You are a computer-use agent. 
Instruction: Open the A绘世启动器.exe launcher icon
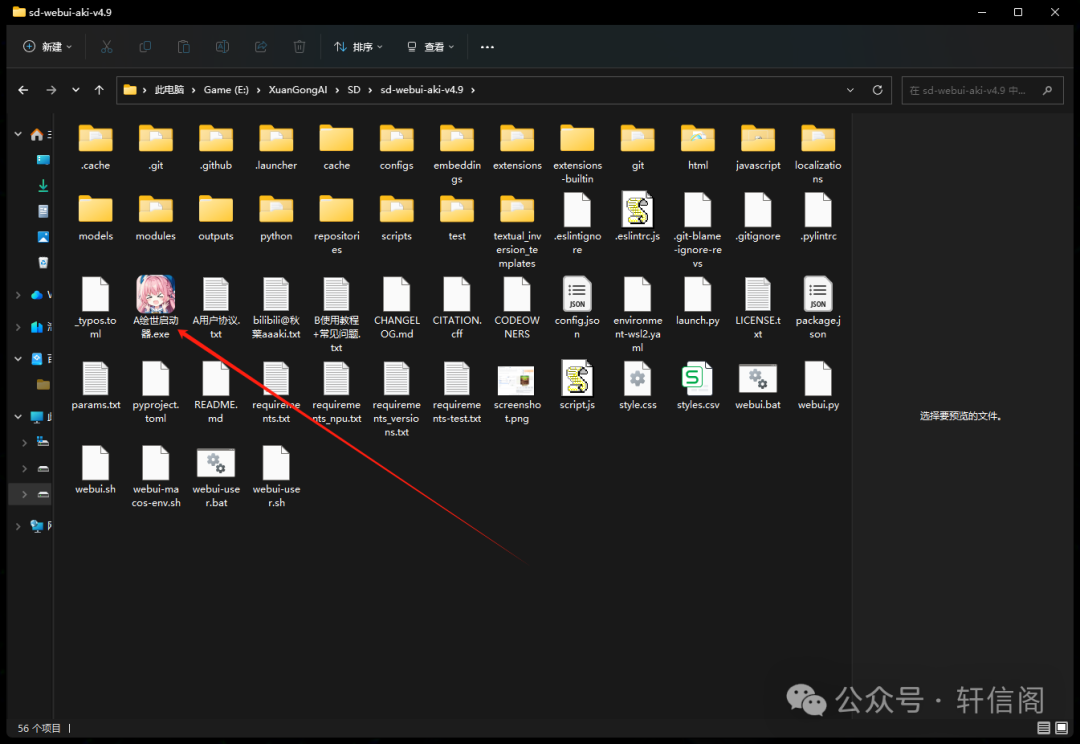(155, 295)
